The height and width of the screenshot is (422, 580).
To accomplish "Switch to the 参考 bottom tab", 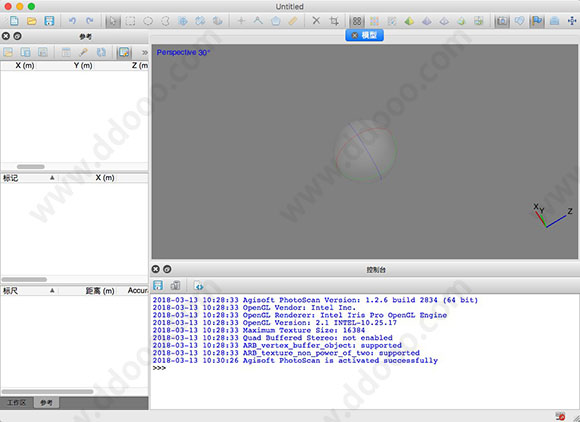I will (x=46, y=403).
